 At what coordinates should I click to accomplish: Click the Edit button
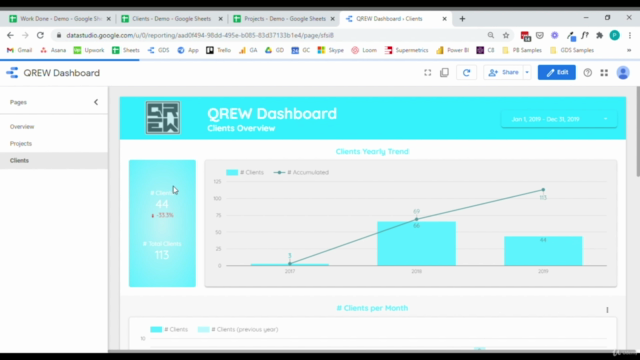pos(556,73)
